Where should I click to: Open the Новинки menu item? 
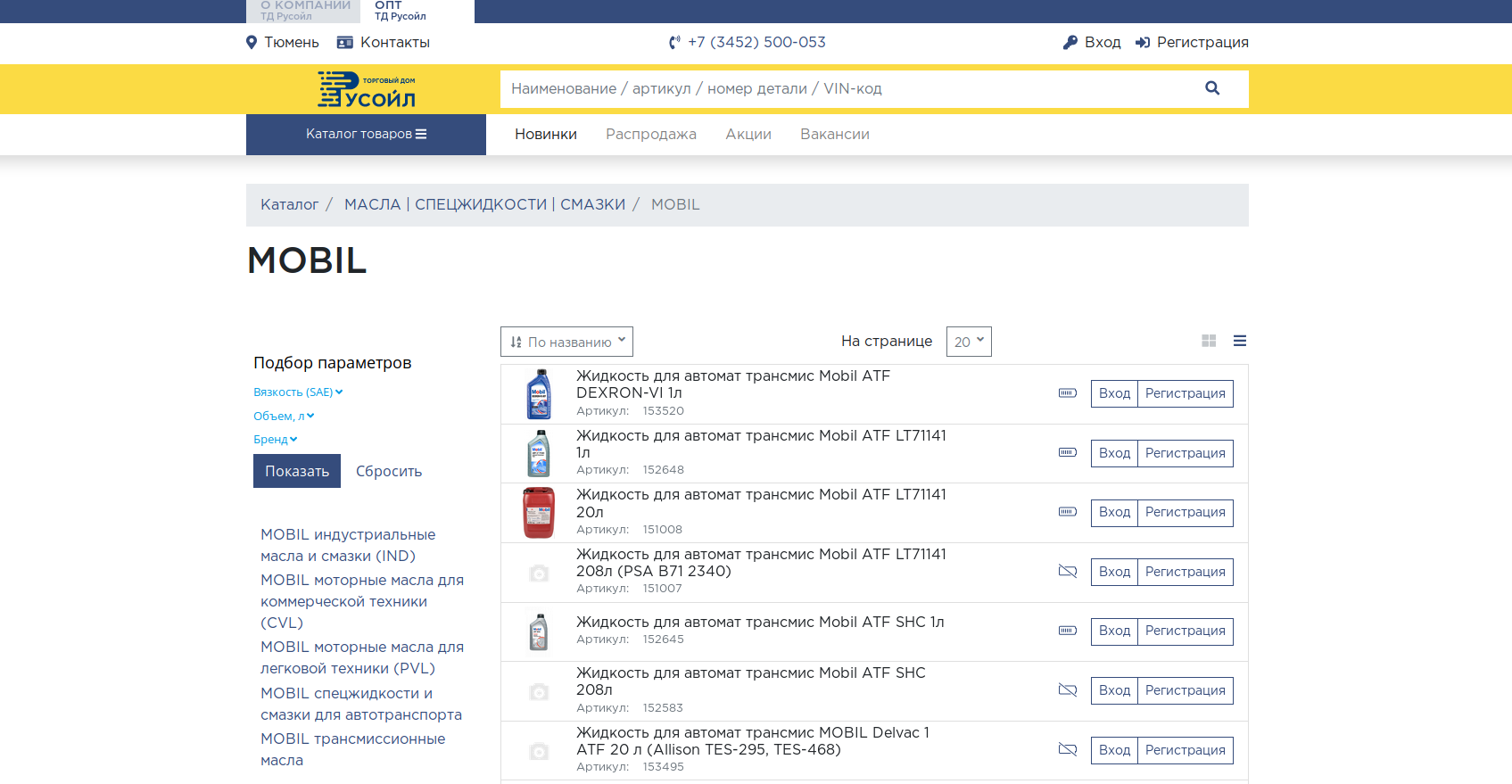coord(546,135)
